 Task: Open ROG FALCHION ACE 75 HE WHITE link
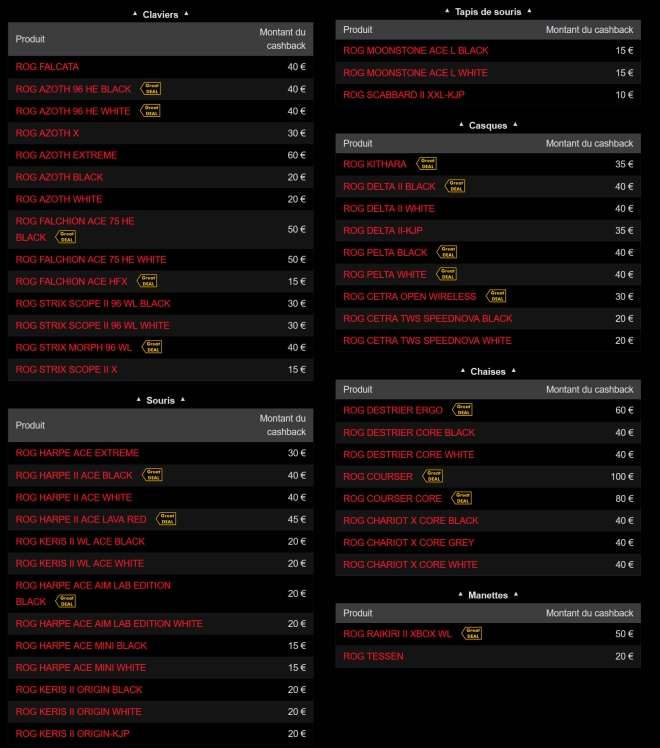91,260
